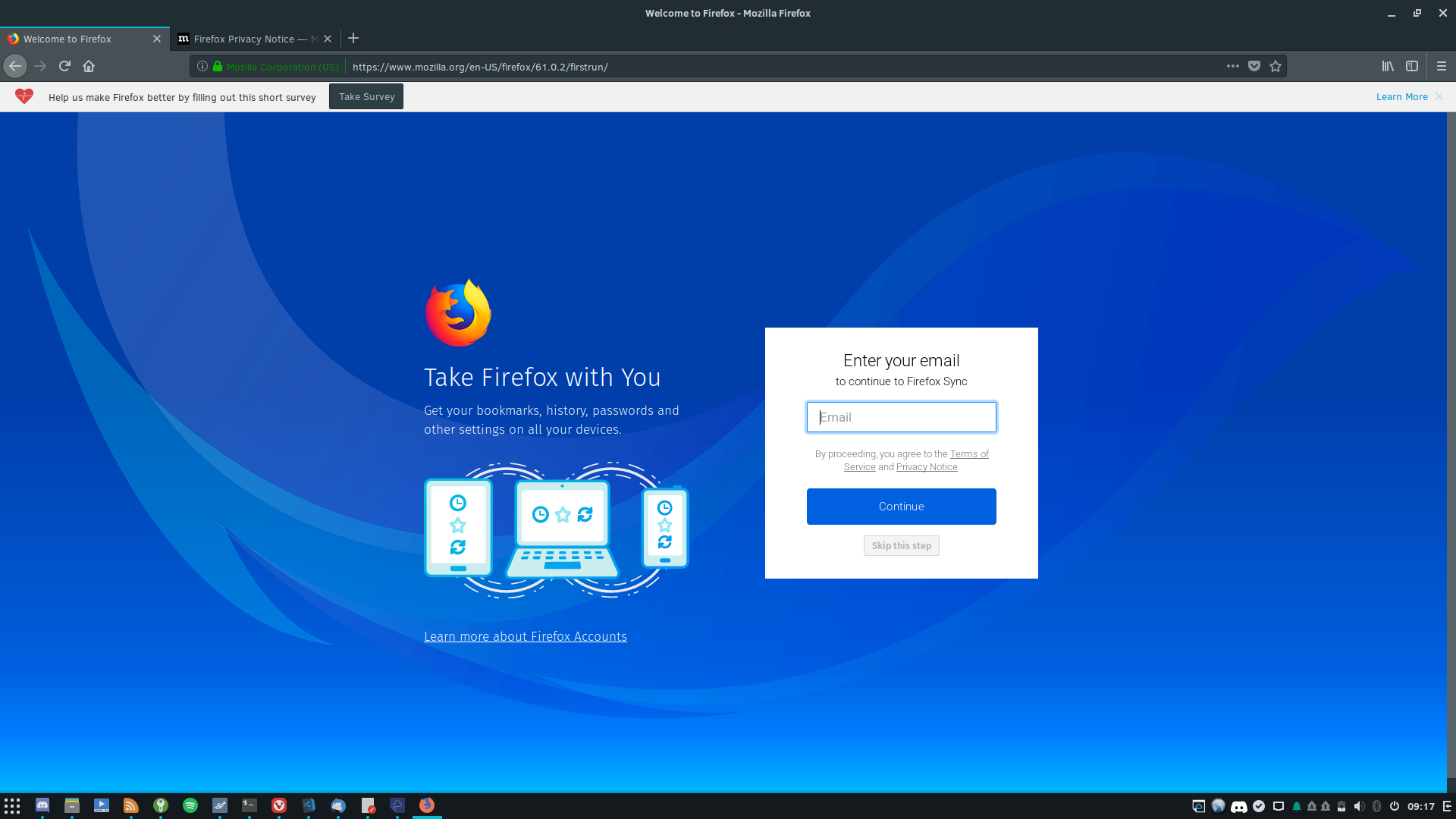Show site information via the info icon
Viewport: 1456px width, 819px height.
point(202,66)
